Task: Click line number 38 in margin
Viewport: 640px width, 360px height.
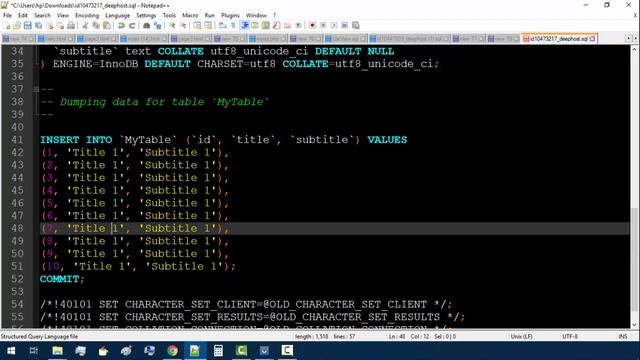Action: (17, 102)
